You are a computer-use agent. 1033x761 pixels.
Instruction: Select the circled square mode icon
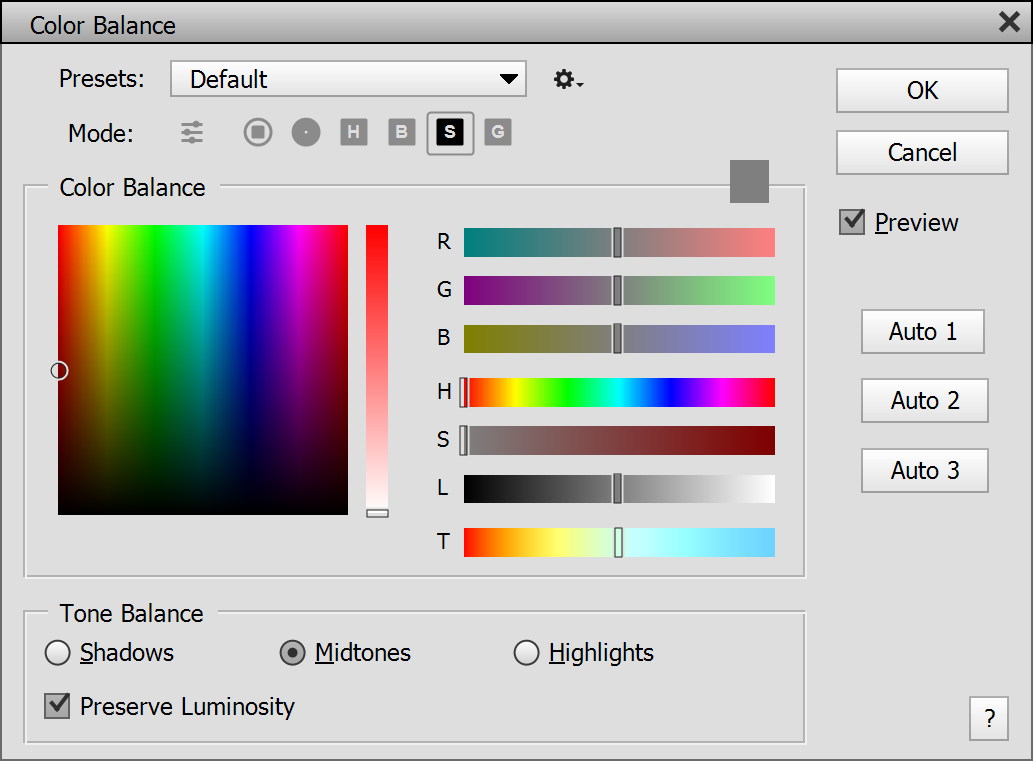(x=258, y=132)
